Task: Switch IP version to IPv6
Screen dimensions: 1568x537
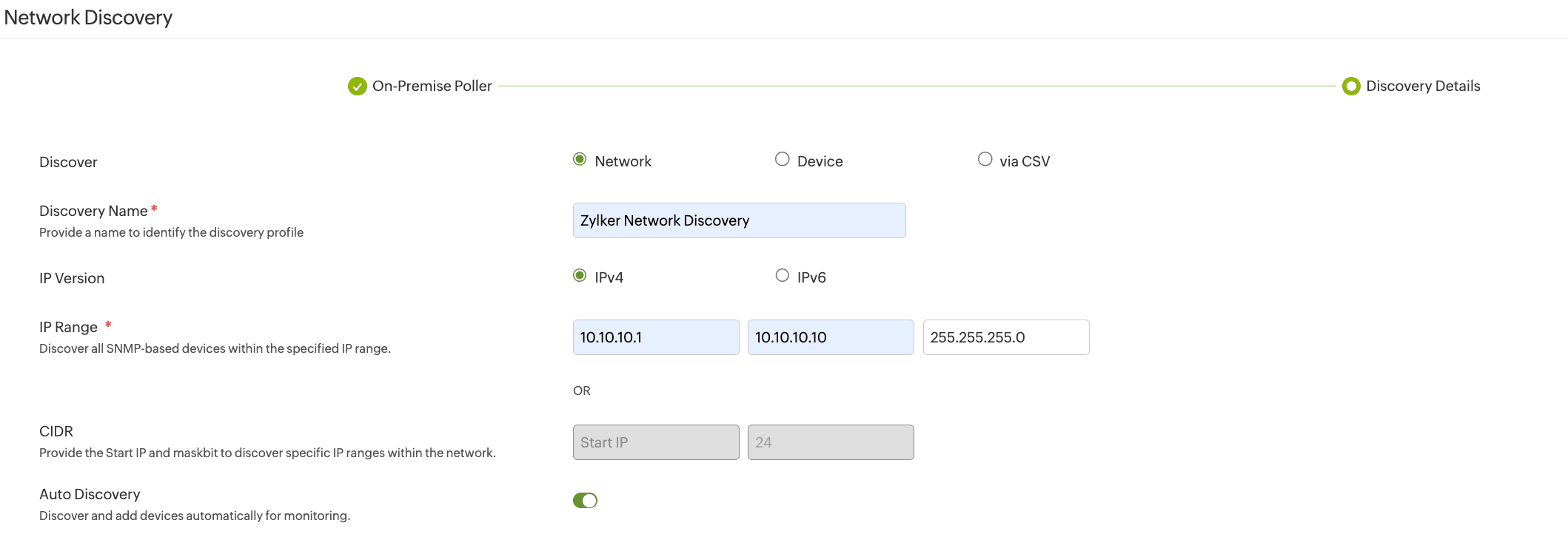Action: (x=782, y=276)
